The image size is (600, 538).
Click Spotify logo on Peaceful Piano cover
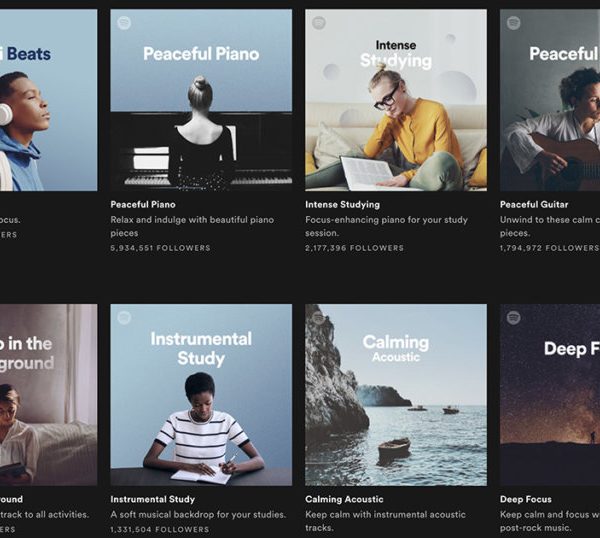124,23
